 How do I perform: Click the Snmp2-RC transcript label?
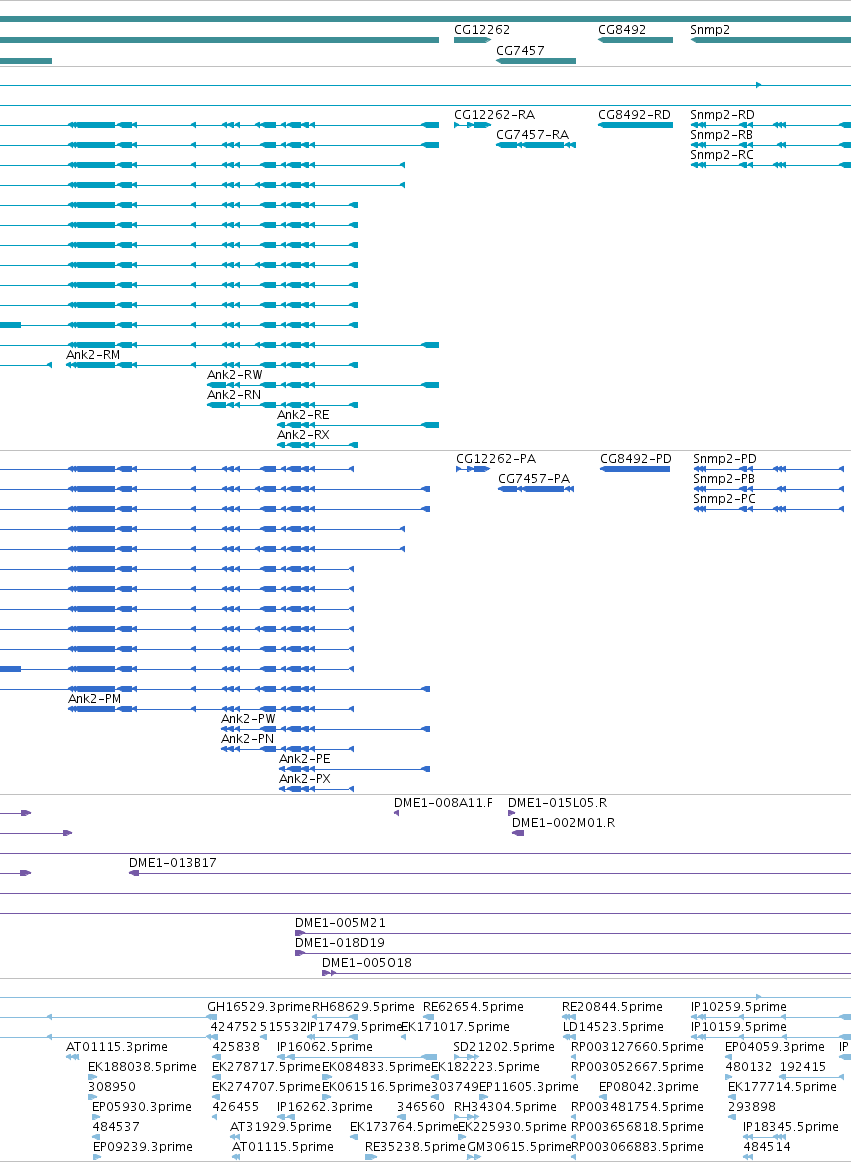pos(721,155)
